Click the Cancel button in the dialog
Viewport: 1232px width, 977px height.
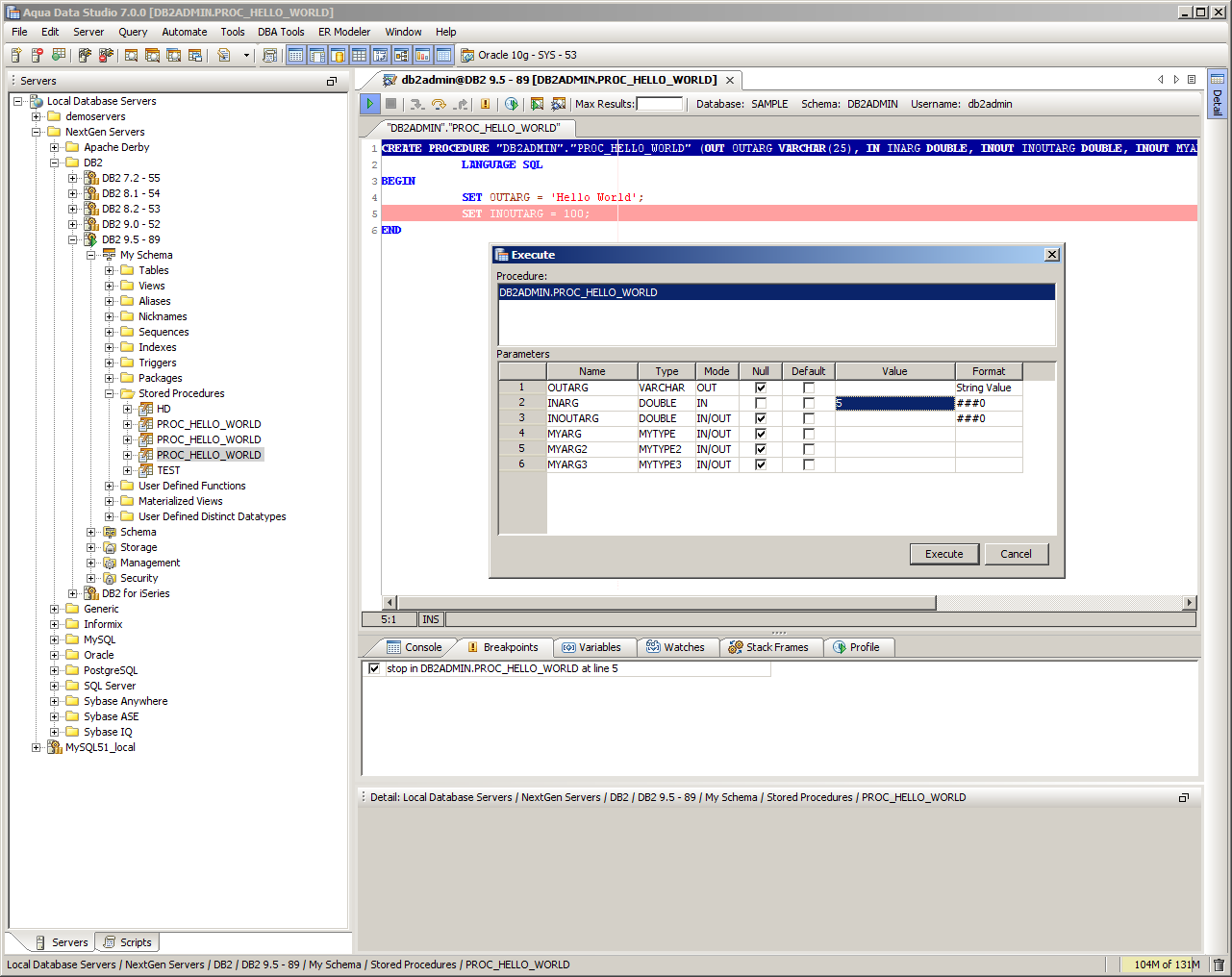pos(1017,554)
